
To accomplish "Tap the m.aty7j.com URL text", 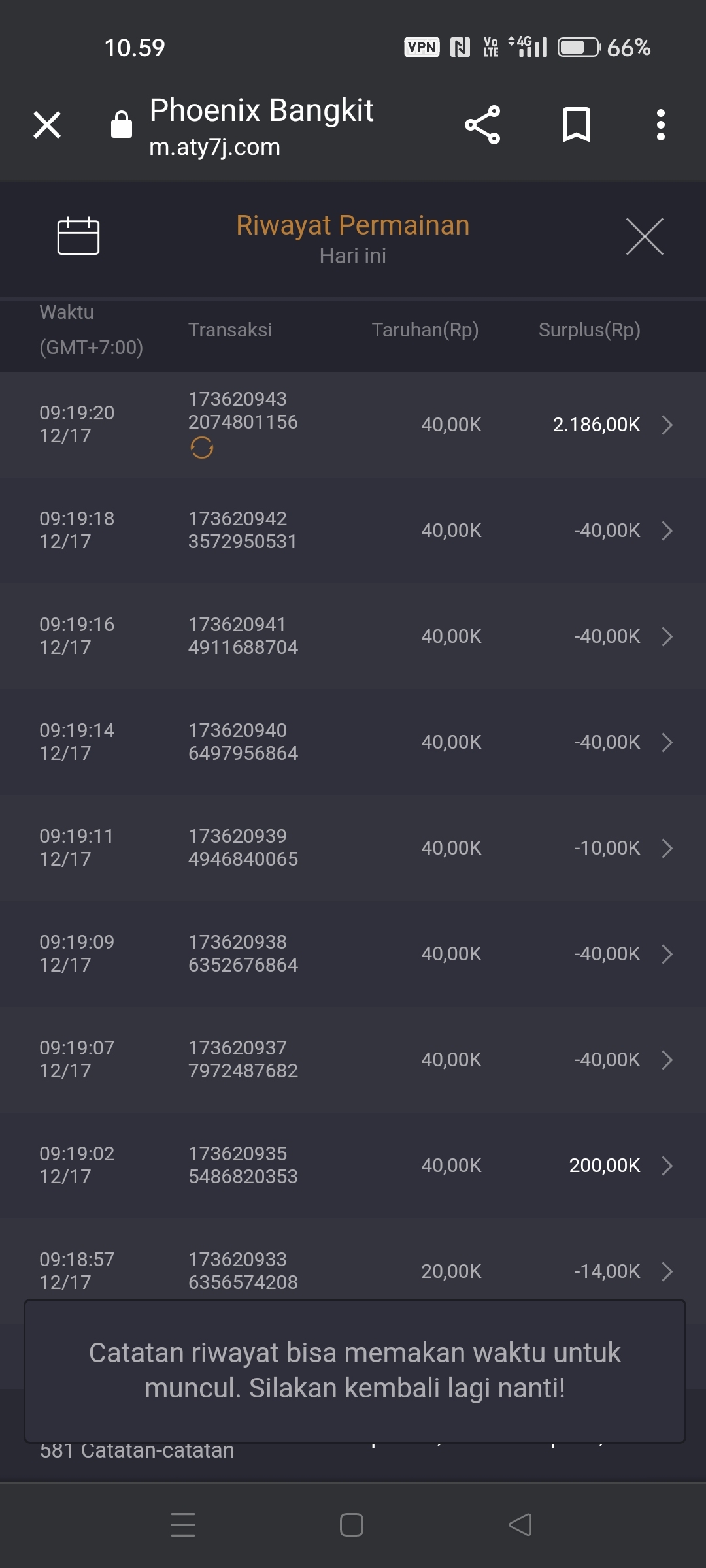I will (x=214, y=148).
